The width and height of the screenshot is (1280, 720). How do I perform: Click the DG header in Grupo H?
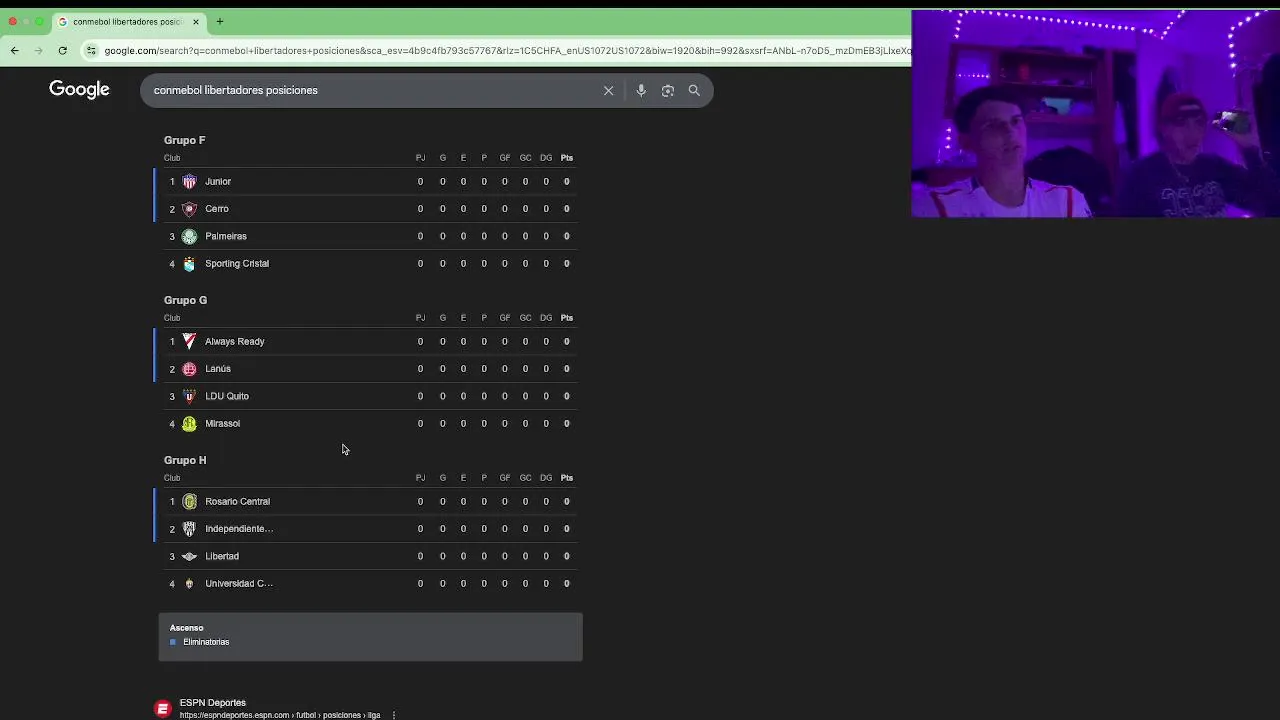coord(546,478)
